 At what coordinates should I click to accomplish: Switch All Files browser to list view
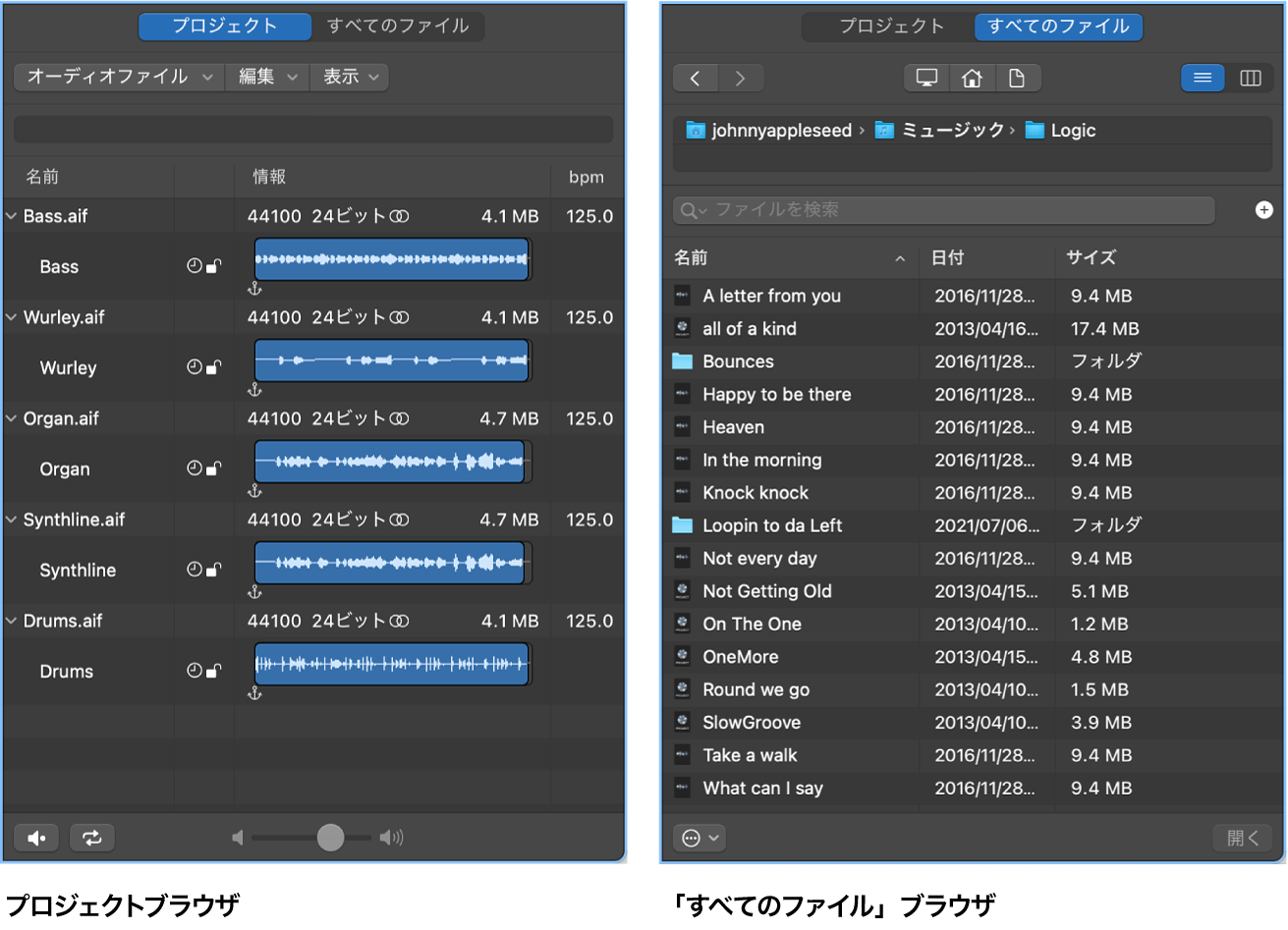click(1203, 78)
